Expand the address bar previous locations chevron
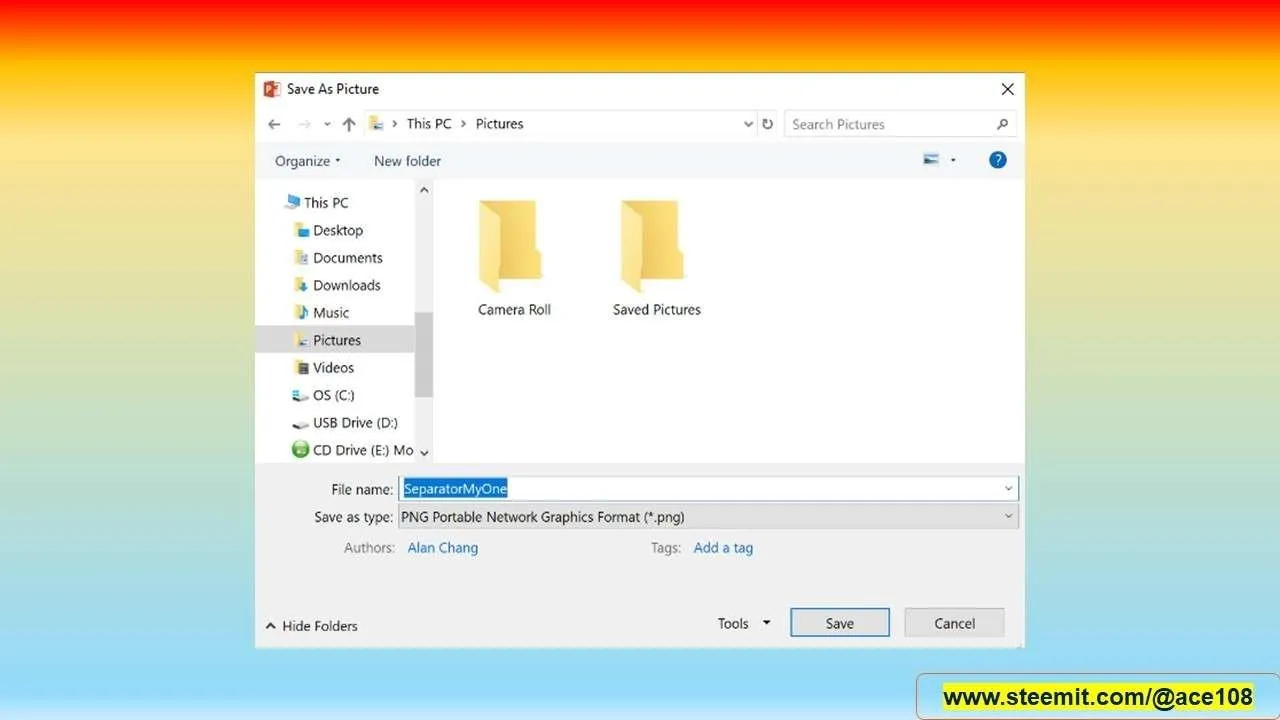 point(748,124)
